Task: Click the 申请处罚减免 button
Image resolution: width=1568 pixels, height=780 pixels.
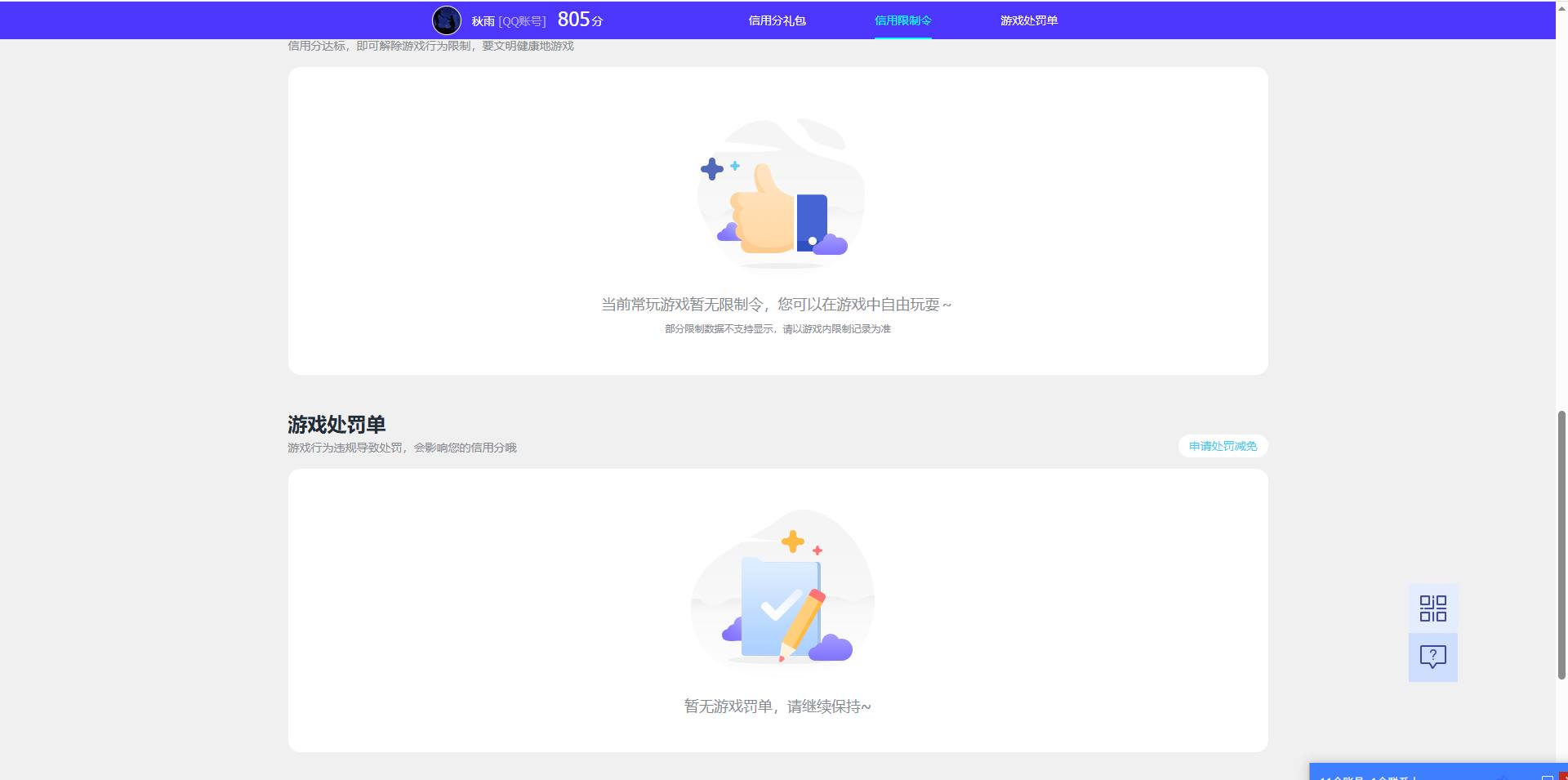Action: coord(1223,446)
